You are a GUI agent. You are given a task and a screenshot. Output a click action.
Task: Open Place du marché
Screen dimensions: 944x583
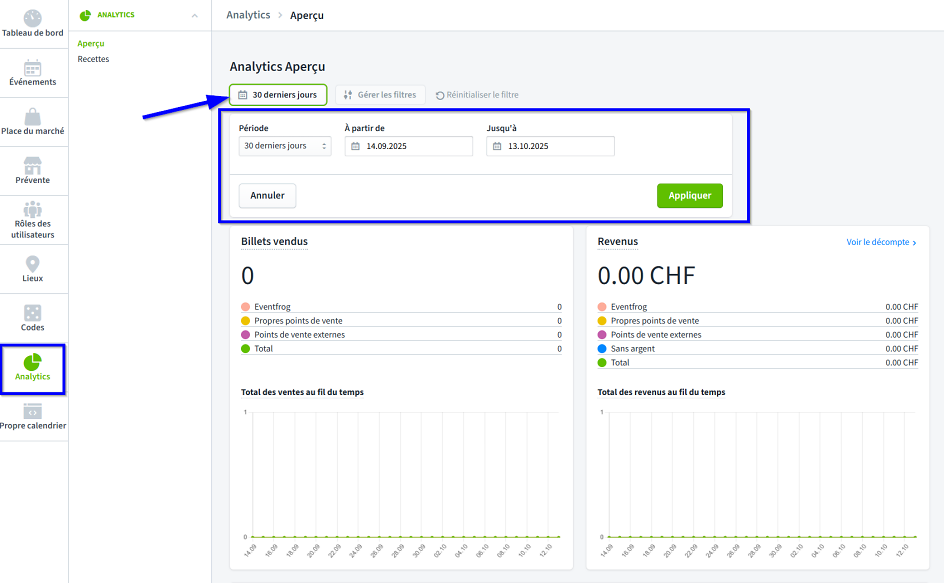[x=33, y=120]
